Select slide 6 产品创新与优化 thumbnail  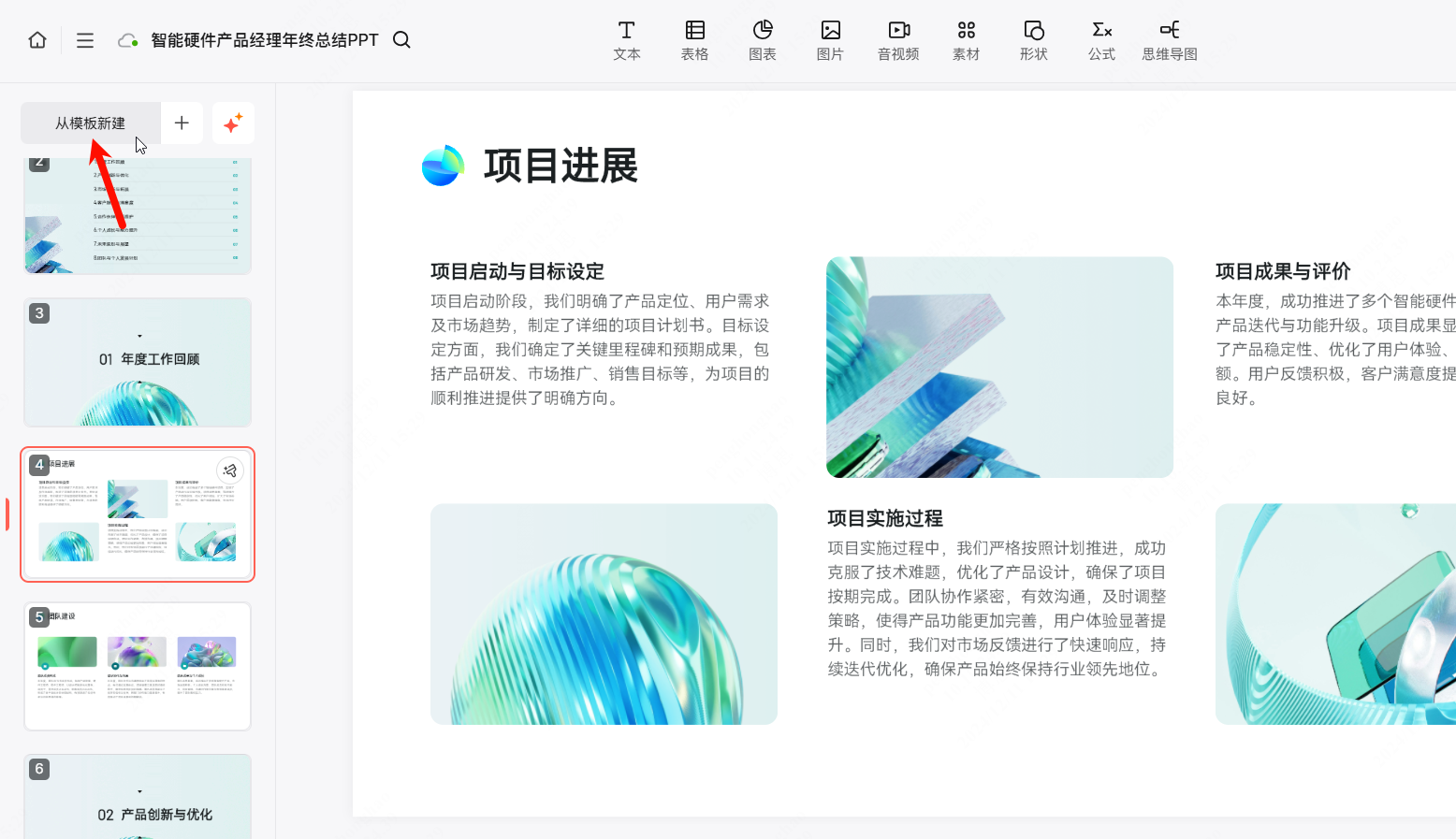click(x=138, y=797)
